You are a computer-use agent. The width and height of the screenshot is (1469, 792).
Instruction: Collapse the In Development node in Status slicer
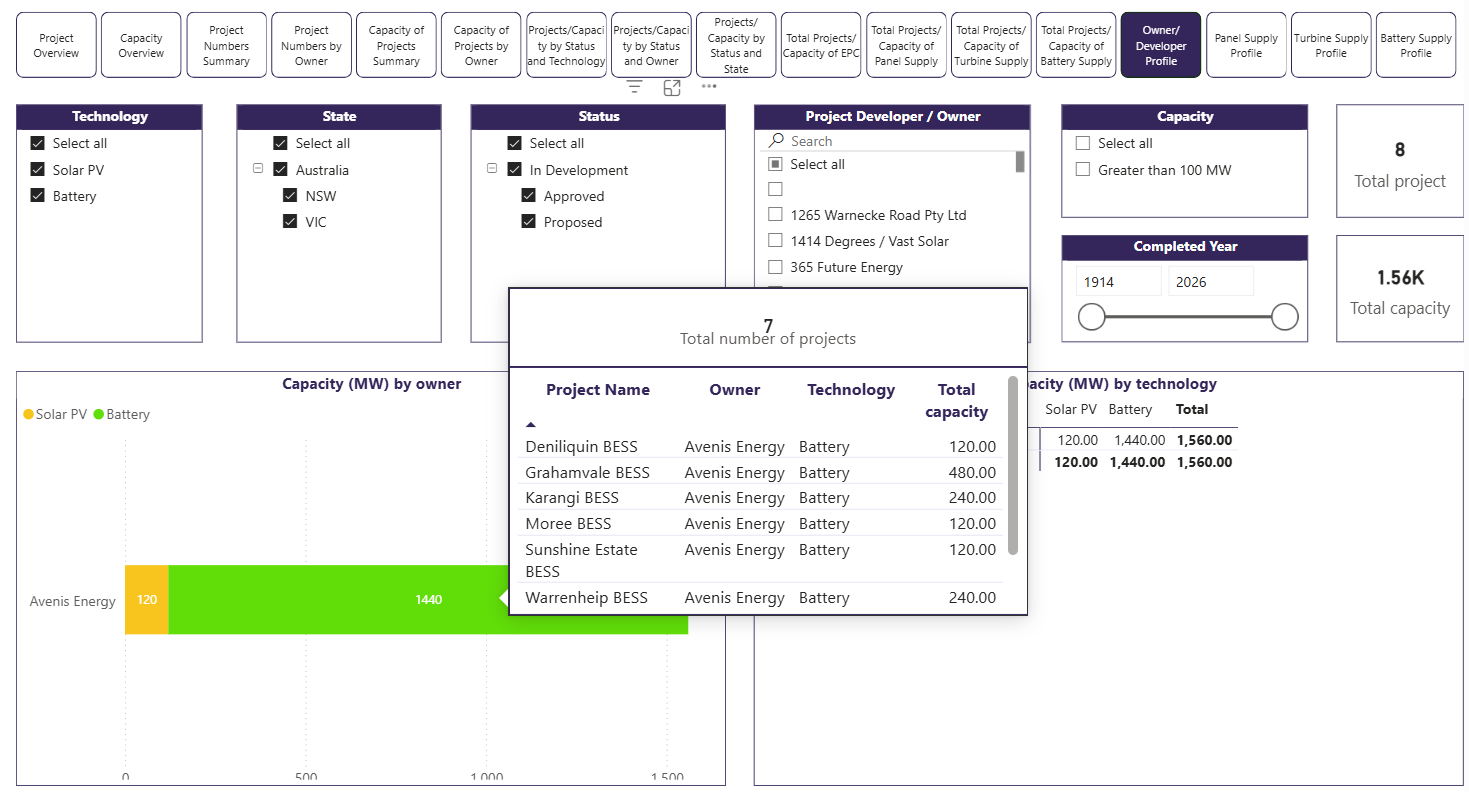point(492,169)
